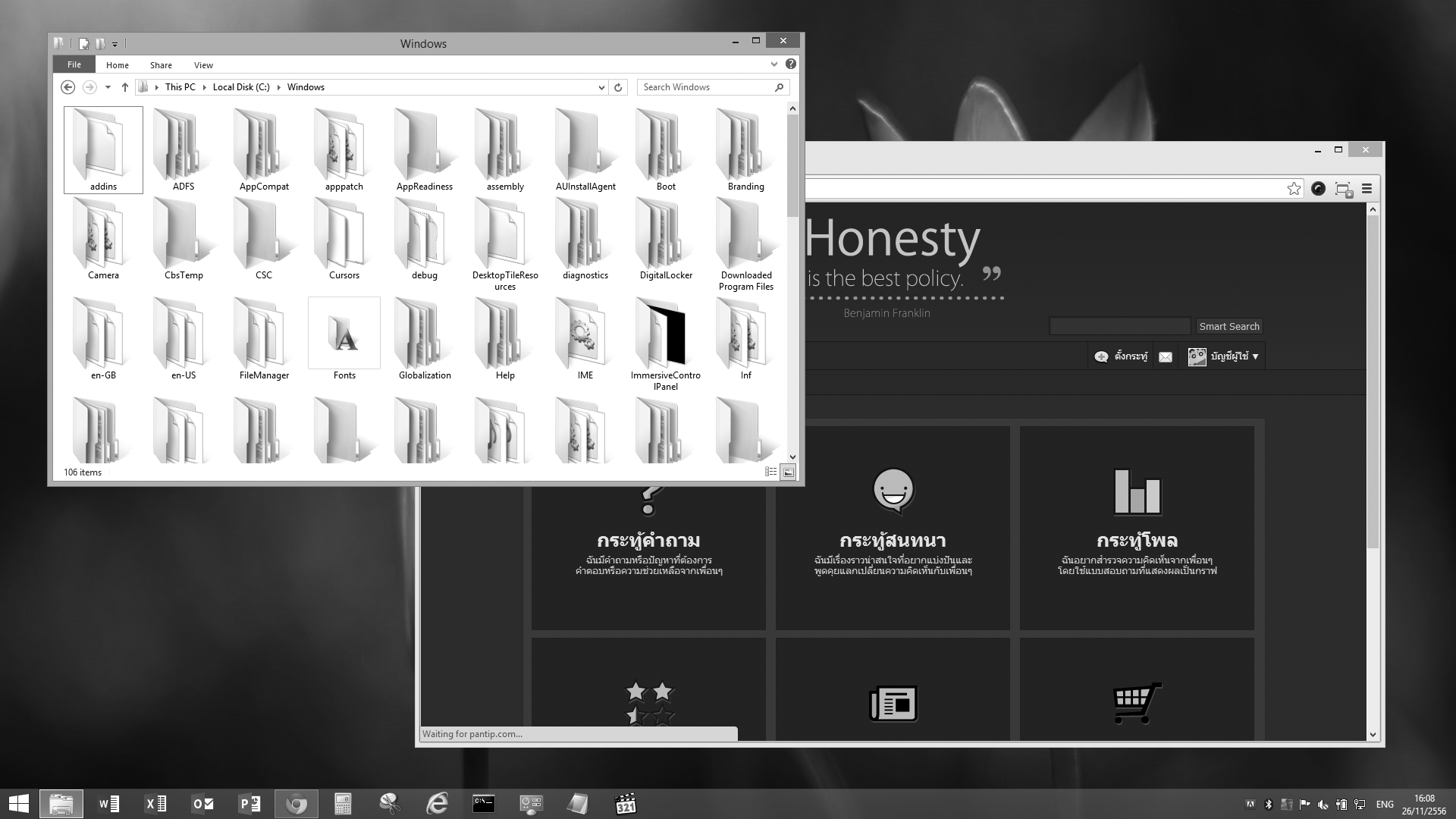Click the Search Windows input field
Viewport: 1456px width, 819px height.
[705, 87]
